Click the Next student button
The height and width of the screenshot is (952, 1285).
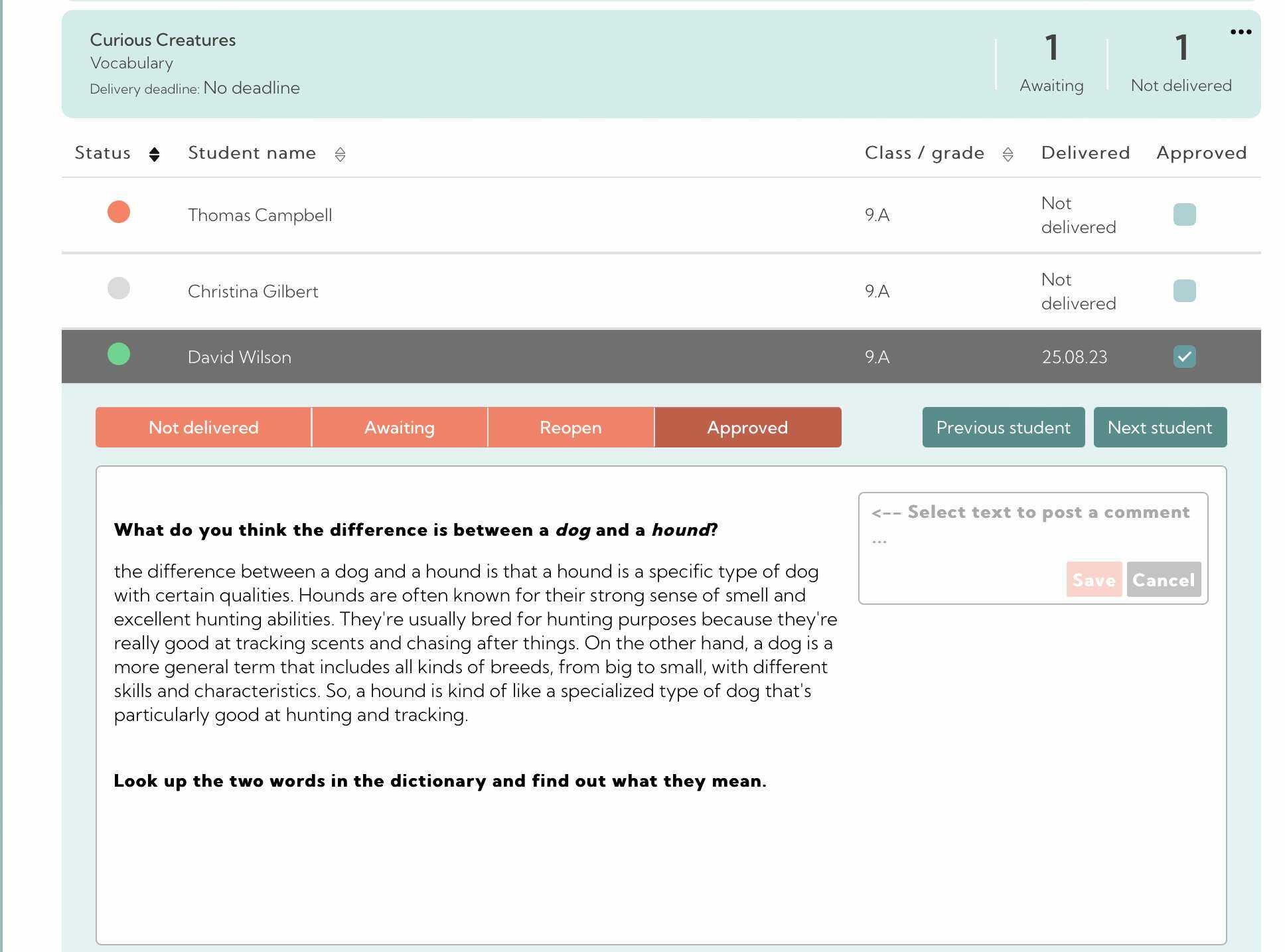click(x=1160, y=427)
